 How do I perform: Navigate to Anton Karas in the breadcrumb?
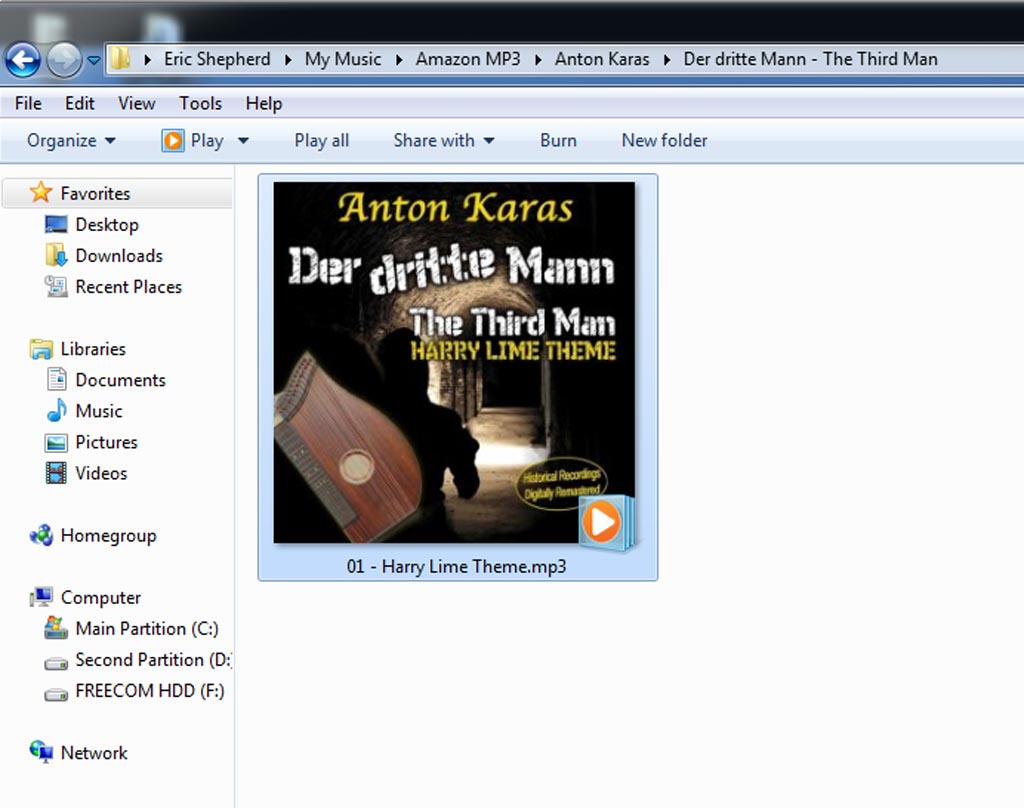(602, 59)
